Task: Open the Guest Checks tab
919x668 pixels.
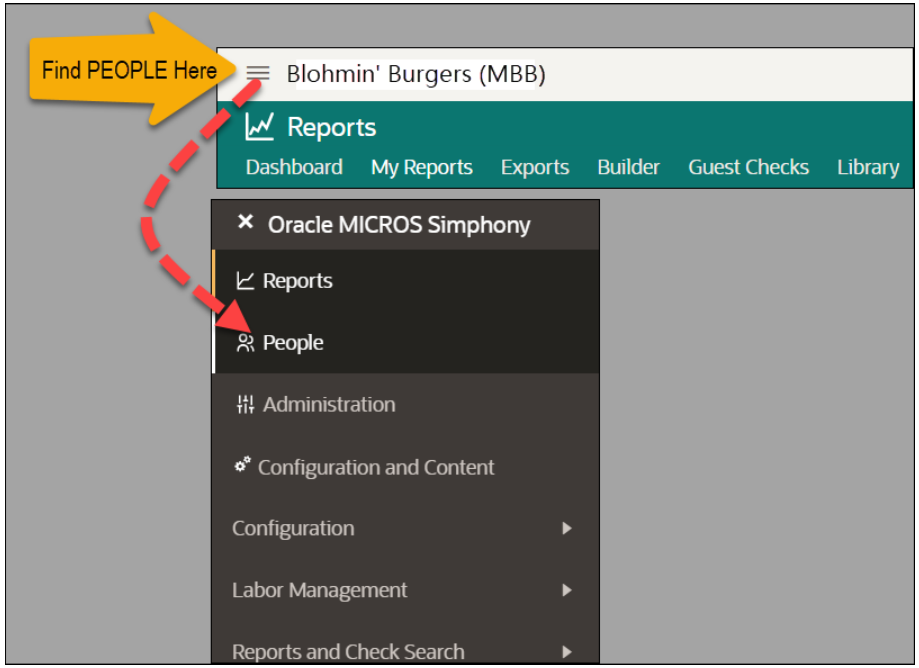Action: point(748,168)
